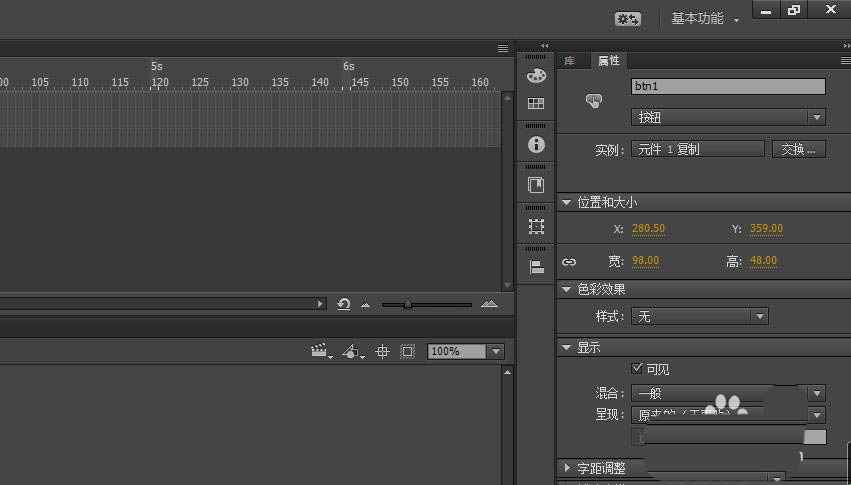Click the timeline loop reset arrow icon

point(344,304)
